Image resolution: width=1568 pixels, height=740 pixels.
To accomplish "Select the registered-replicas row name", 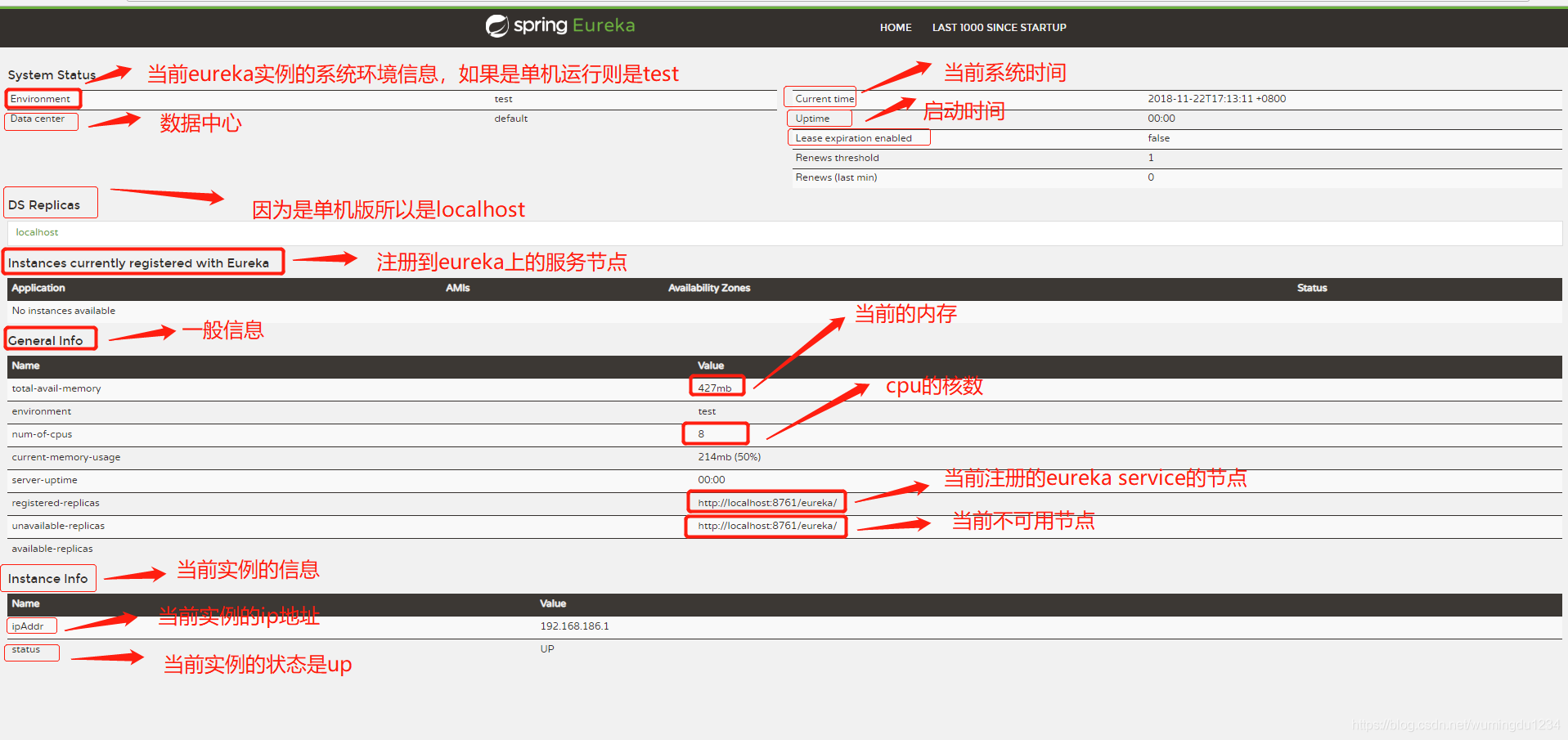I will [x=56, y=503].
